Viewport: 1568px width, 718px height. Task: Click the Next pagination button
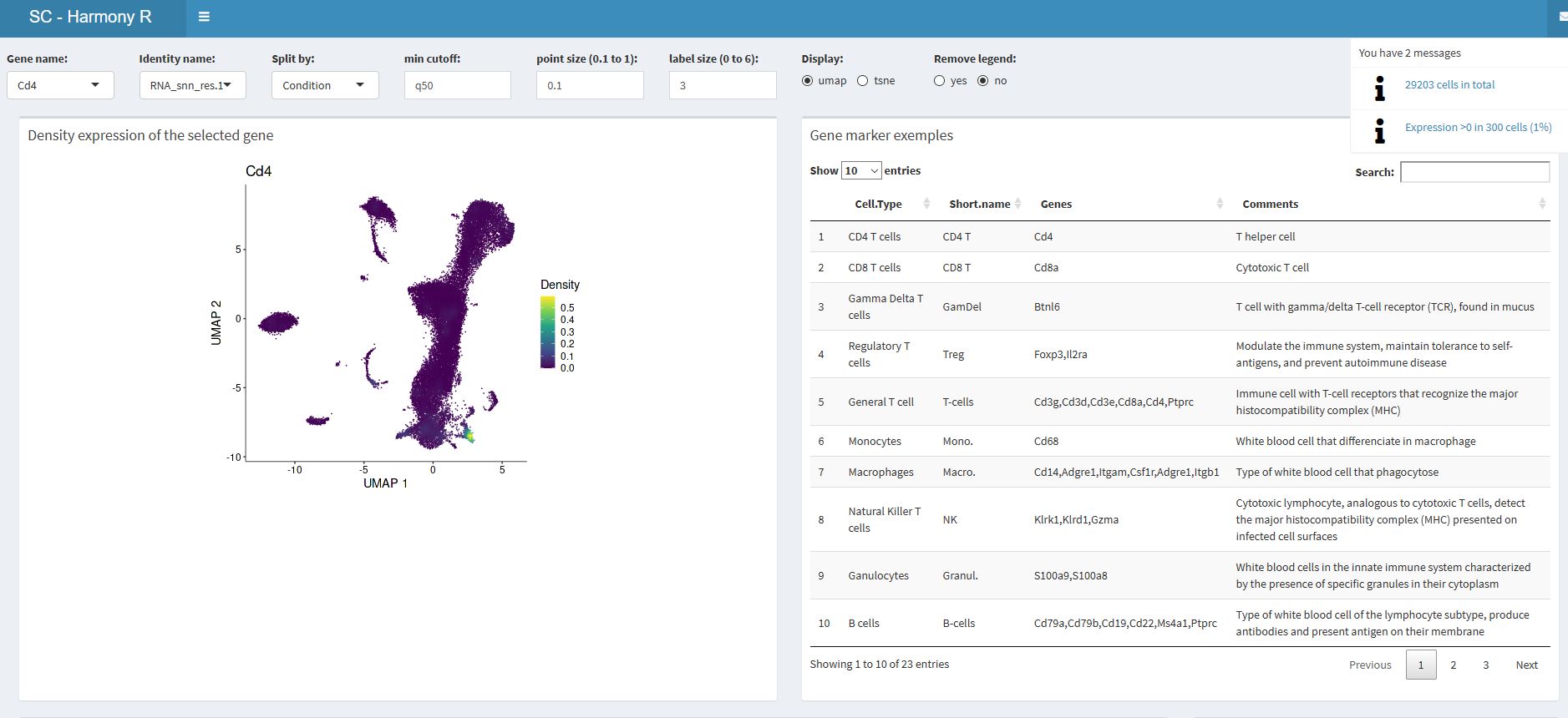click(1526, 665)
